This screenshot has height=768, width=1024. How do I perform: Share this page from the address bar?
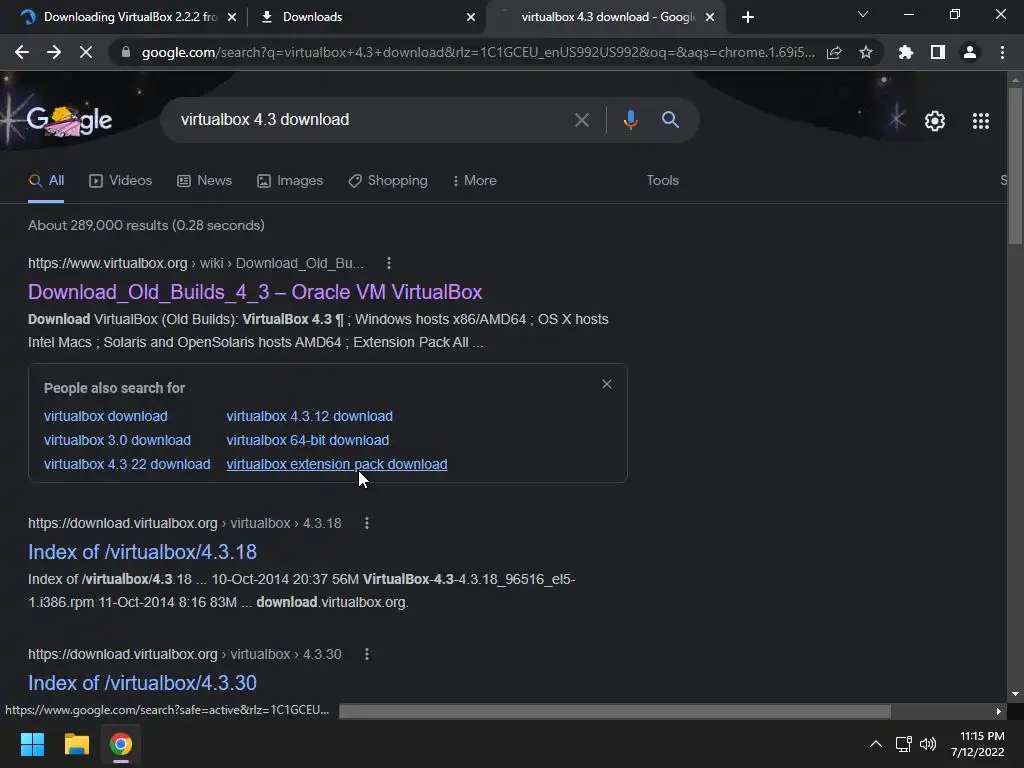pyautogui.click(x=834, y=52)
